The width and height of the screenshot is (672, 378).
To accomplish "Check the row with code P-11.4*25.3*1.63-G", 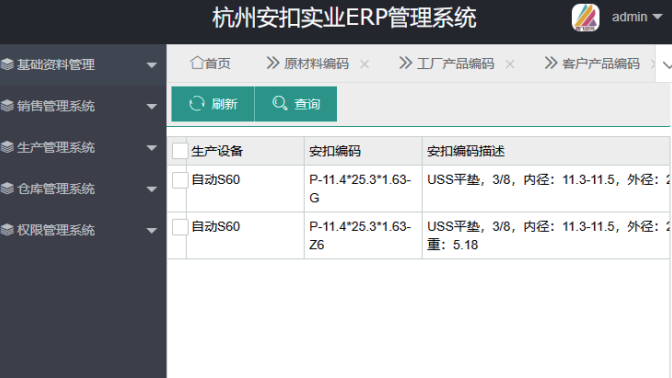I will coord(180,180).
